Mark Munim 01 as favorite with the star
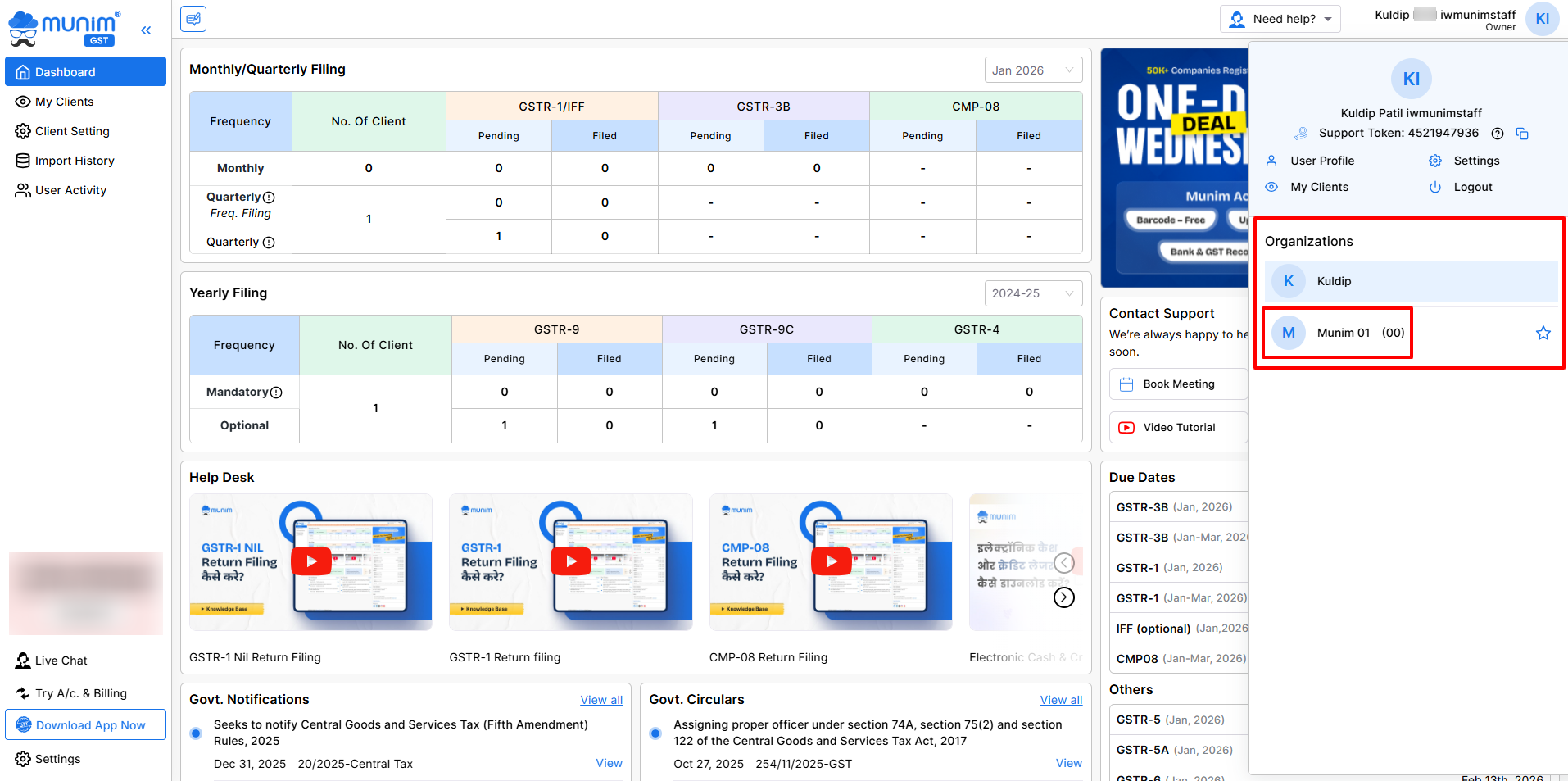Image resolution: width=1568 pixels, height=781 pixels. point(1543,333)
